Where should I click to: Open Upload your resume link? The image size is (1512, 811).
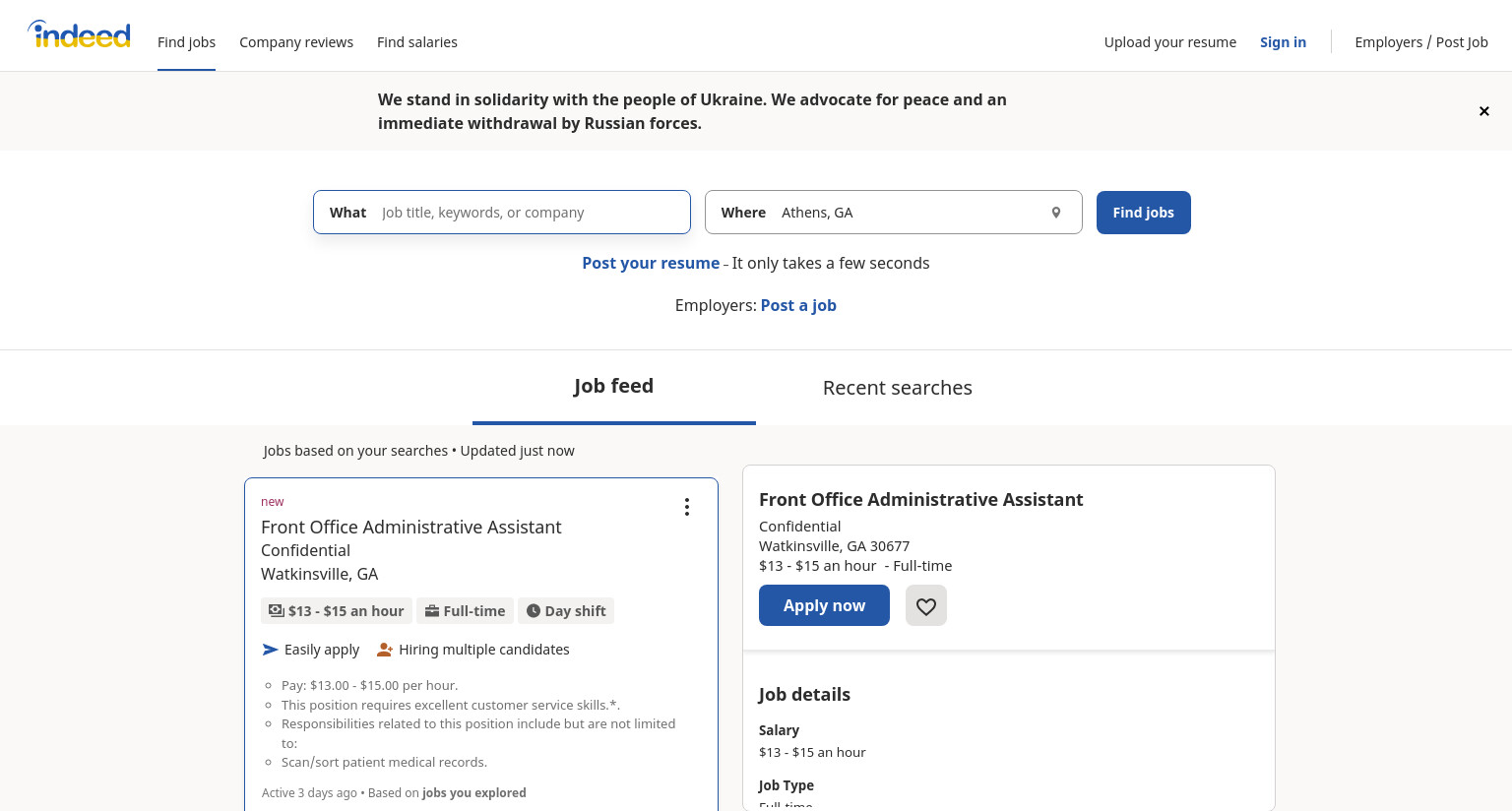tap(1170, 42)
